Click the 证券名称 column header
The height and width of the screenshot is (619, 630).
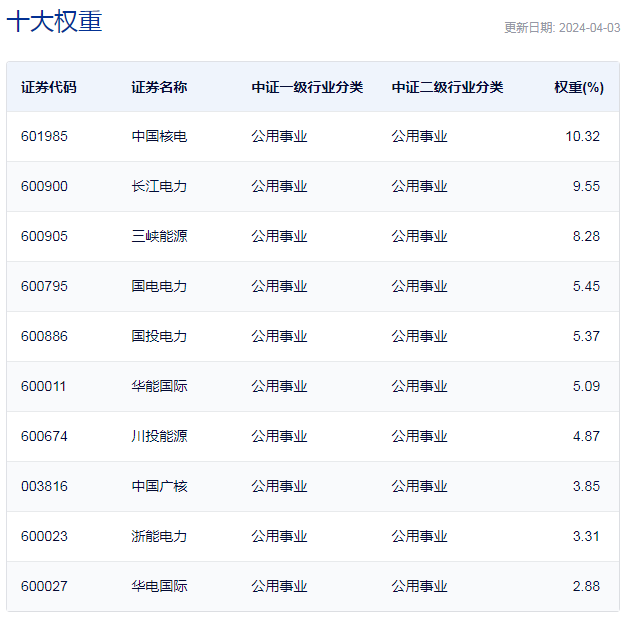159,87
